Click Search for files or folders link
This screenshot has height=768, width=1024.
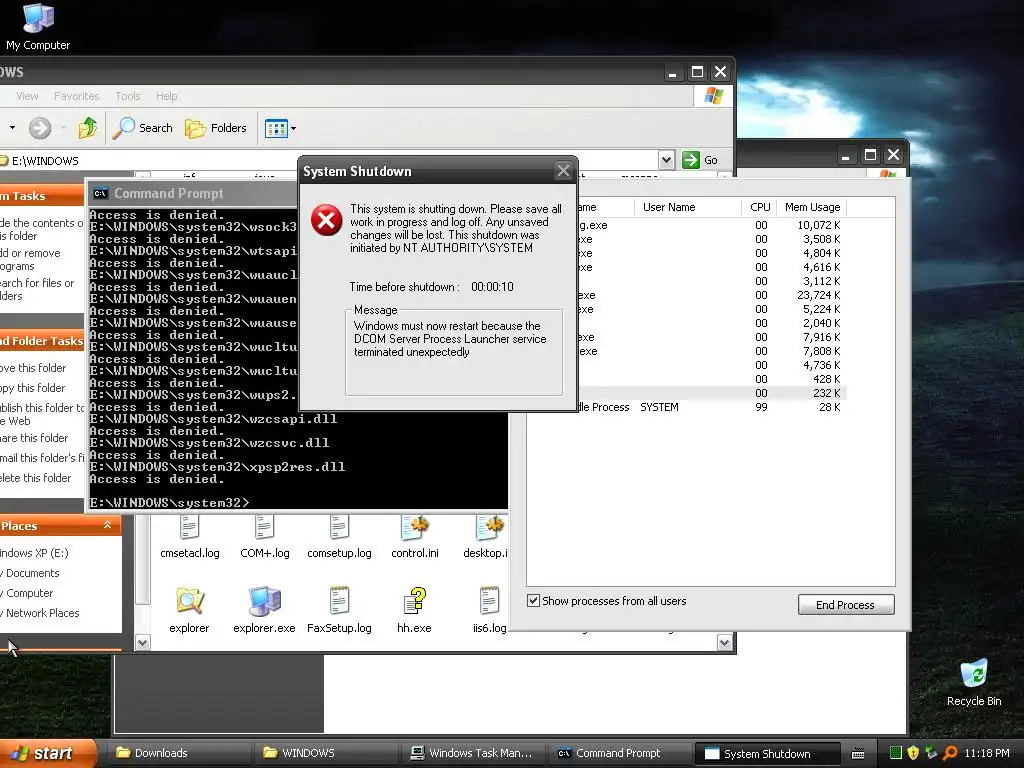point(37,289)
